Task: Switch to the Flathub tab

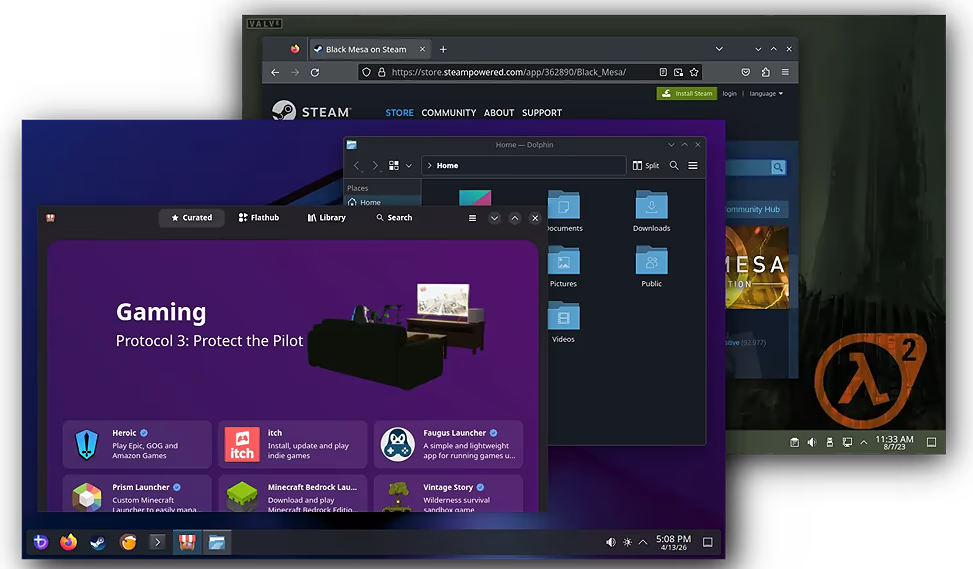Action: point(259,218)
